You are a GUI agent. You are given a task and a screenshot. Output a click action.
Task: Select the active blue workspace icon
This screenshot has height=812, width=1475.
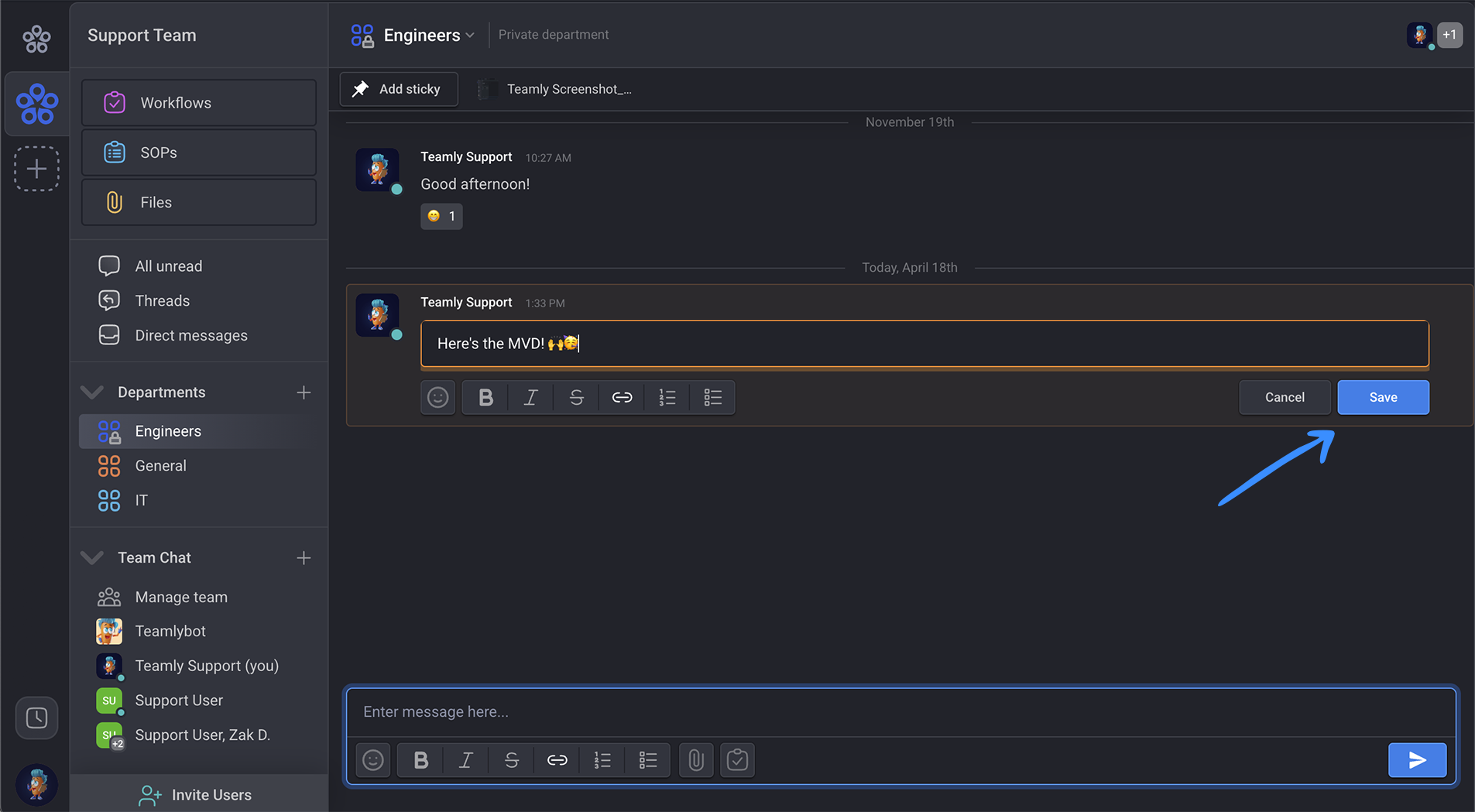pyautogui.click(x=37, y=104)
